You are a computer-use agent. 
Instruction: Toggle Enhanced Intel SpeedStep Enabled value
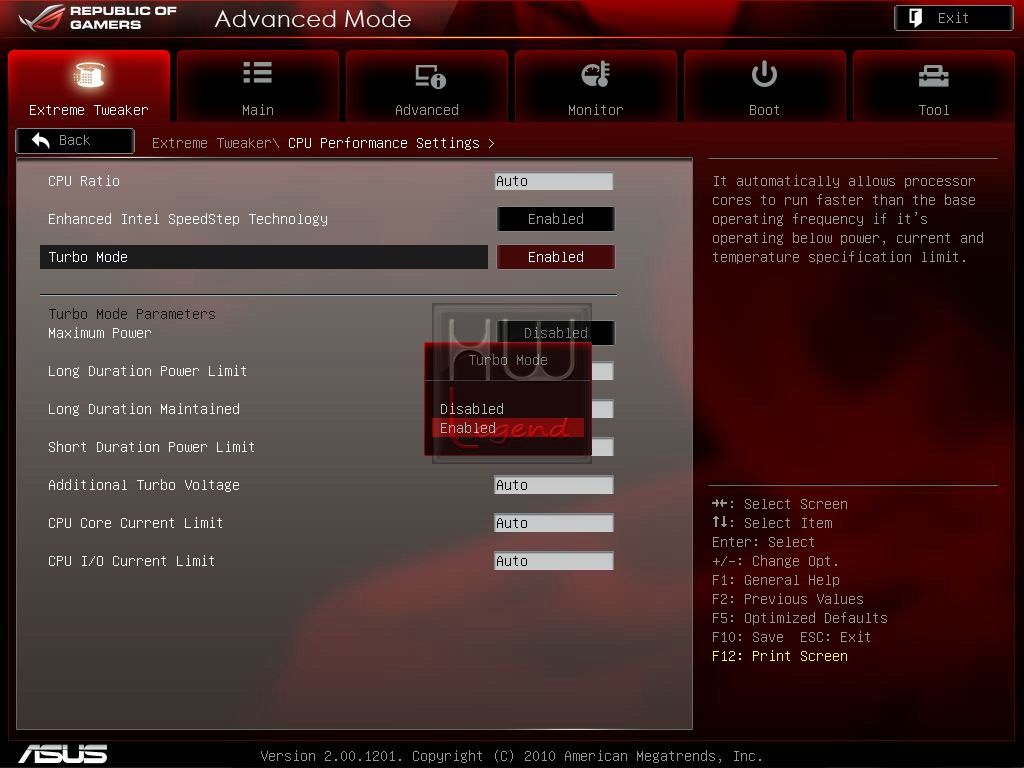pos(556,219)
